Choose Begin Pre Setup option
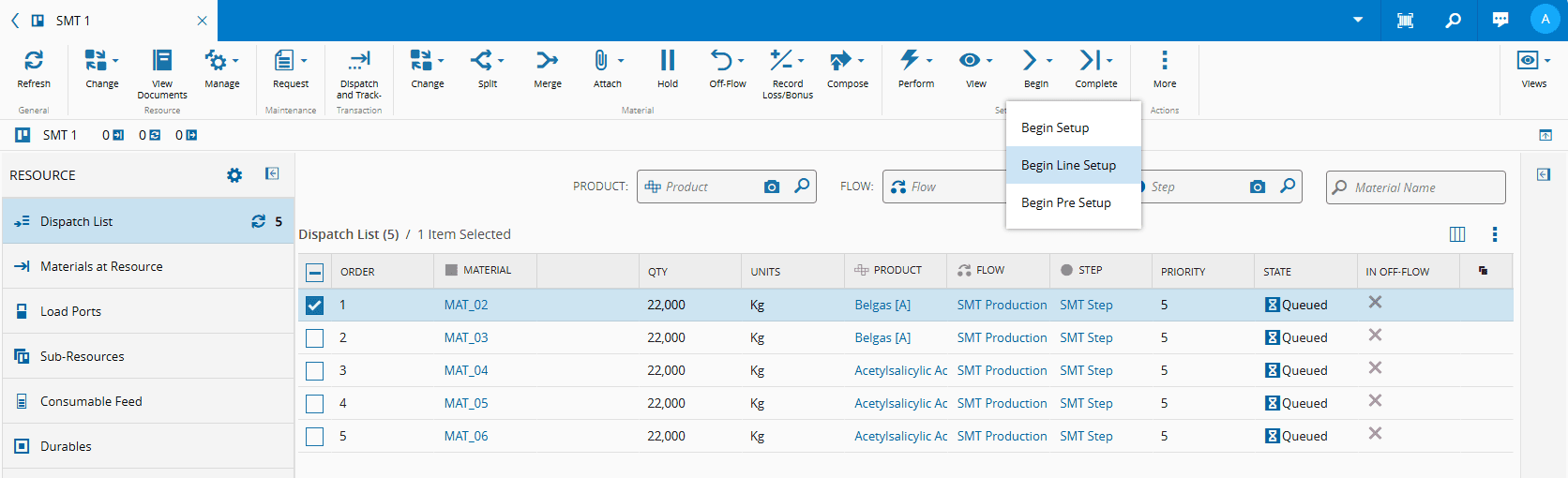Screen dimensions: 1568x478 (1065, 202)
